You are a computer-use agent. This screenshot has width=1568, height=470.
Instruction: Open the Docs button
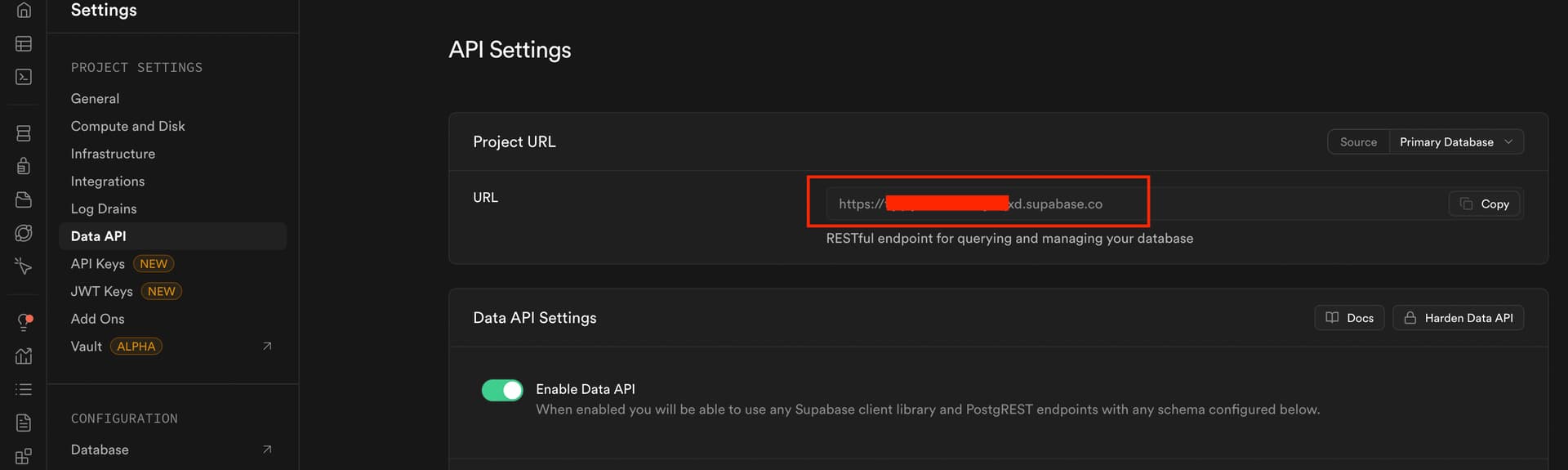(x=1349, y=318)
